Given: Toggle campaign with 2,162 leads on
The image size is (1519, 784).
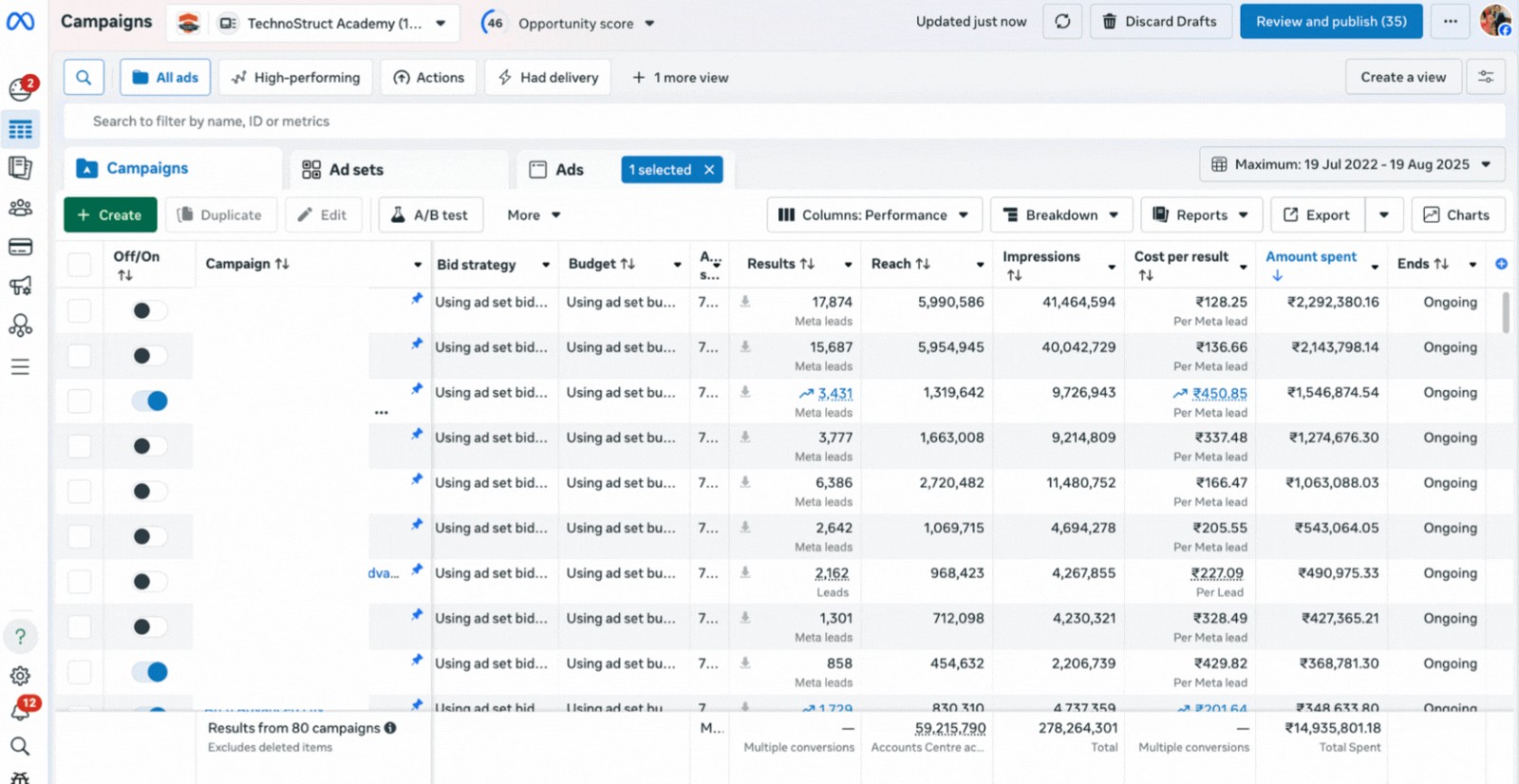Looking at the screenshot, I should [x=150, y=582].
